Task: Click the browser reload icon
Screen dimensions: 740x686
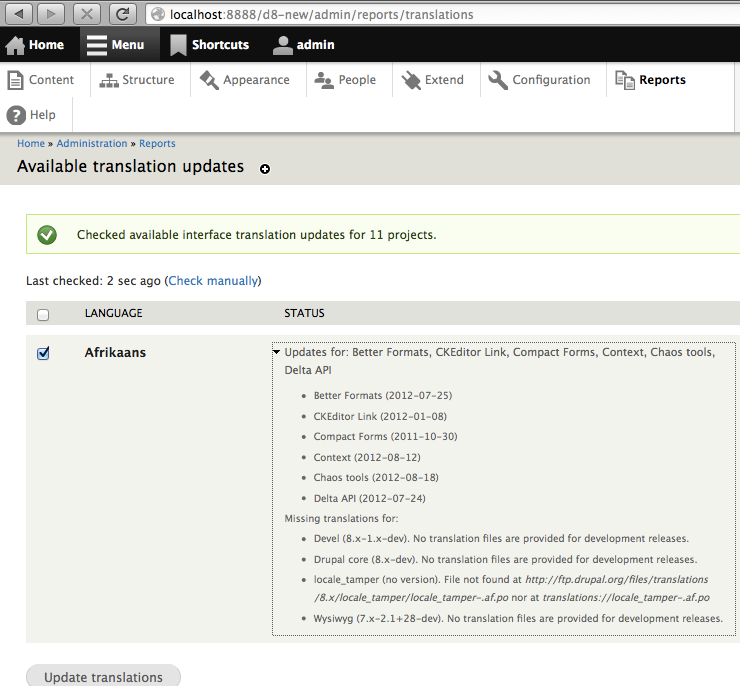Action: point(122,14)
